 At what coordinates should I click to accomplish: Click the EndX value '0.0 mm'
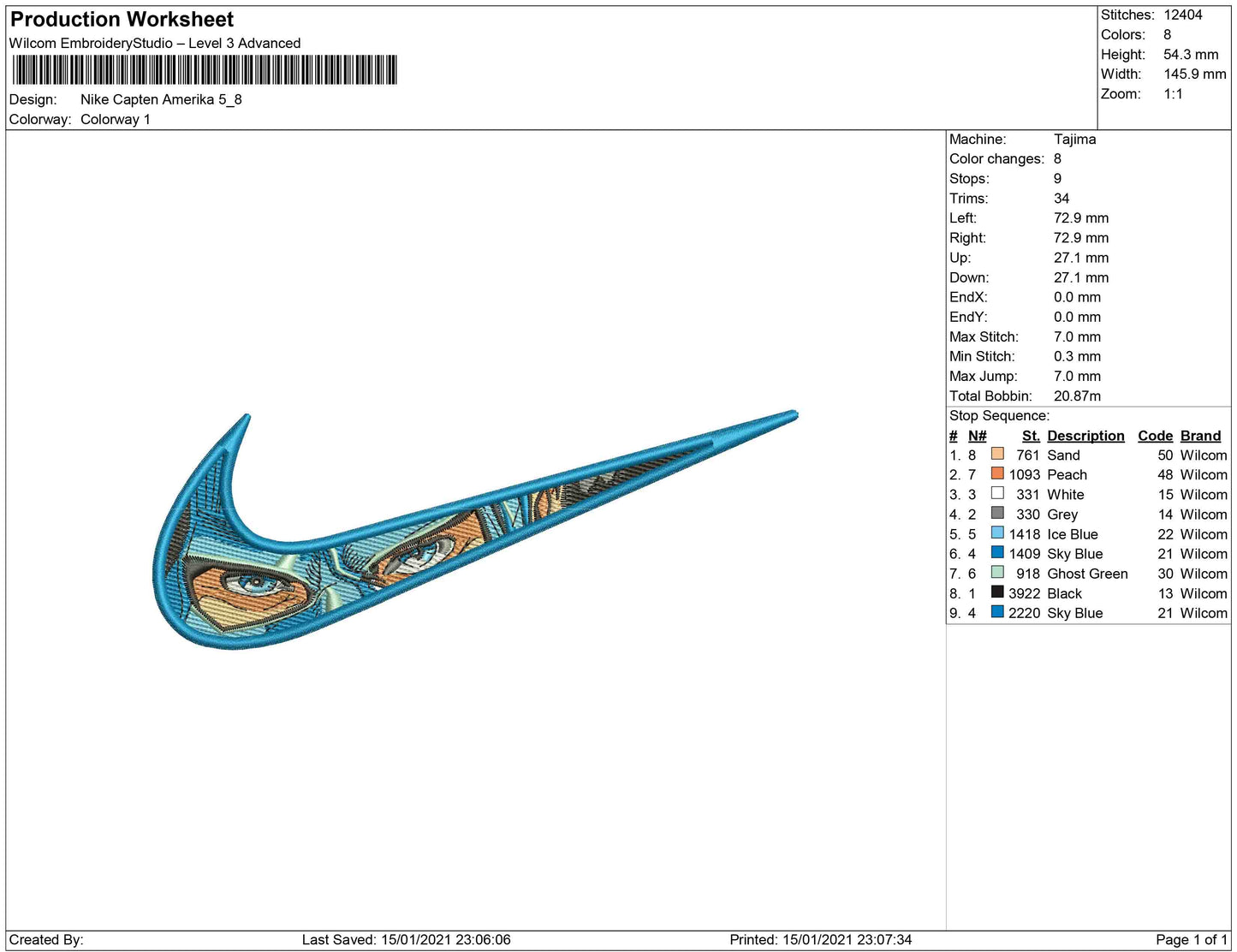(1077, 296)
